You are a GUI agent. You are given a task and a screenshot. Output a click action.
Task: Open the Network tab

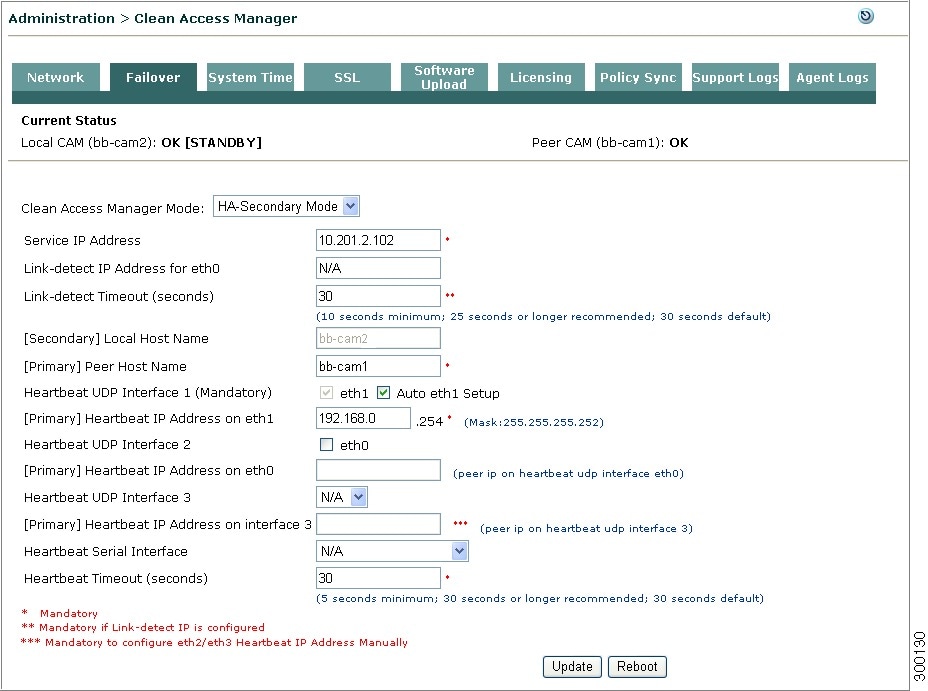pyautogui.click(x=56, y=78)
